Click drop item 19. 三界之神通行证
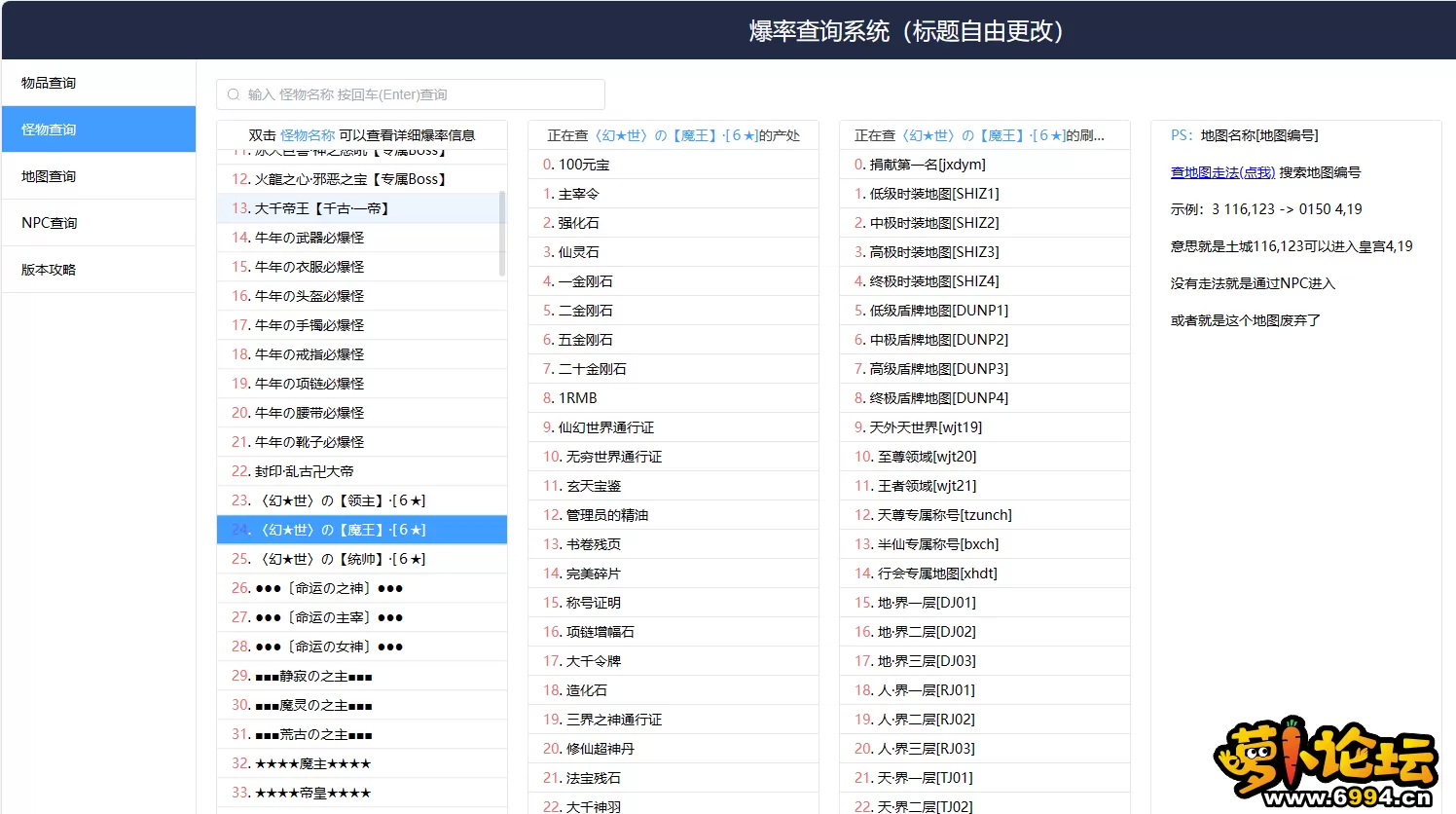Screen dimensions: 1456x814 [x=673, y=720]
